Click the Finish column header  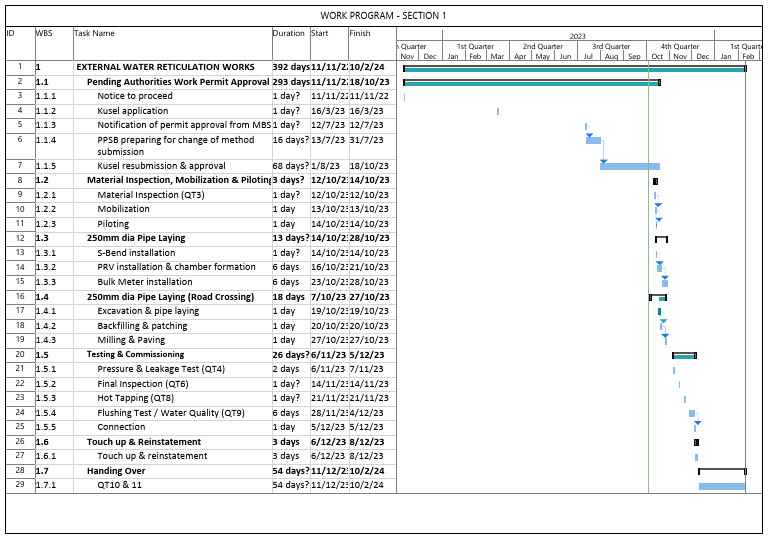click(360, 33)
